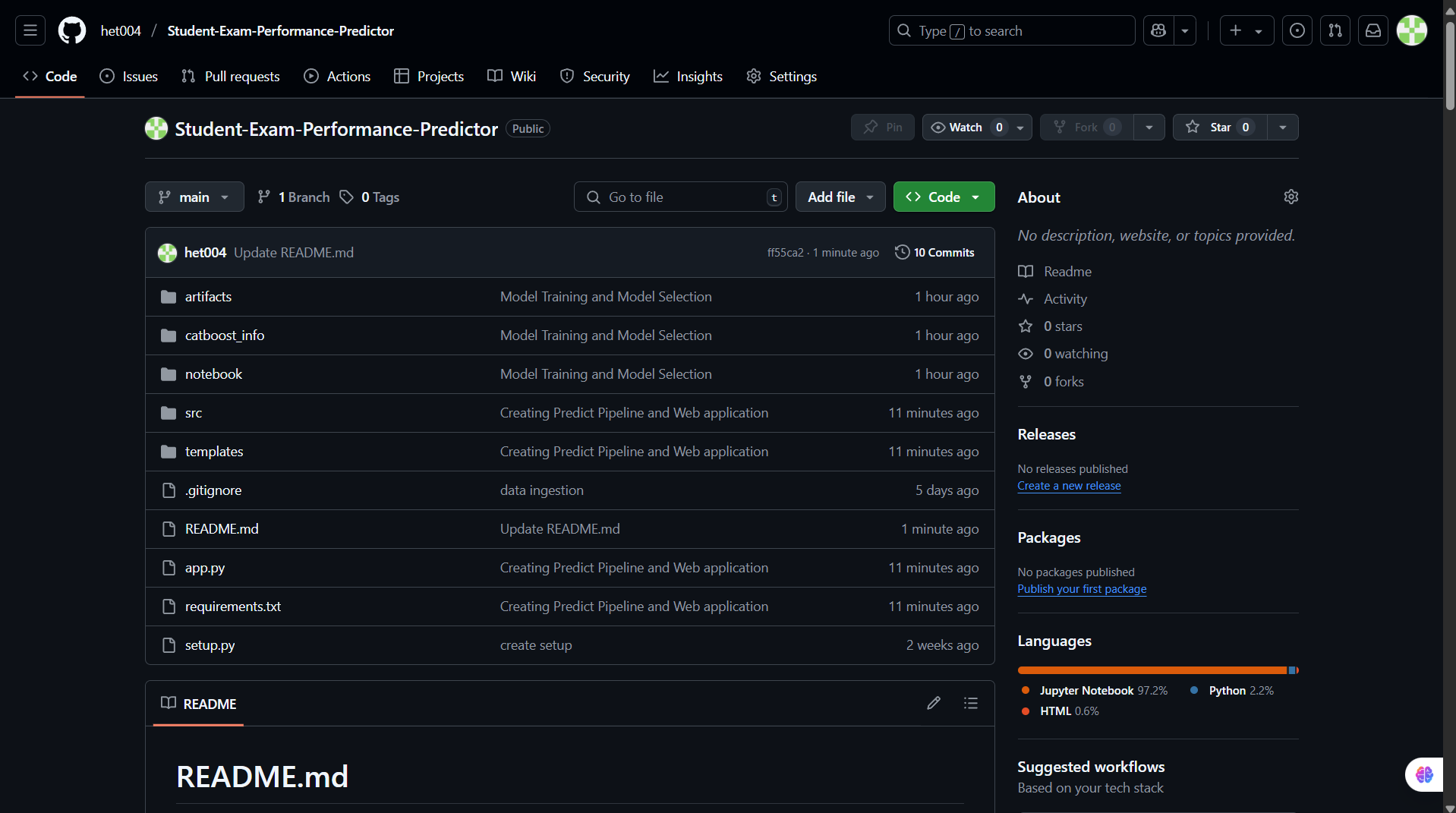Open the Readme link in About
Viewport: 1456px width, 813px height.
tap(1055, 272)
